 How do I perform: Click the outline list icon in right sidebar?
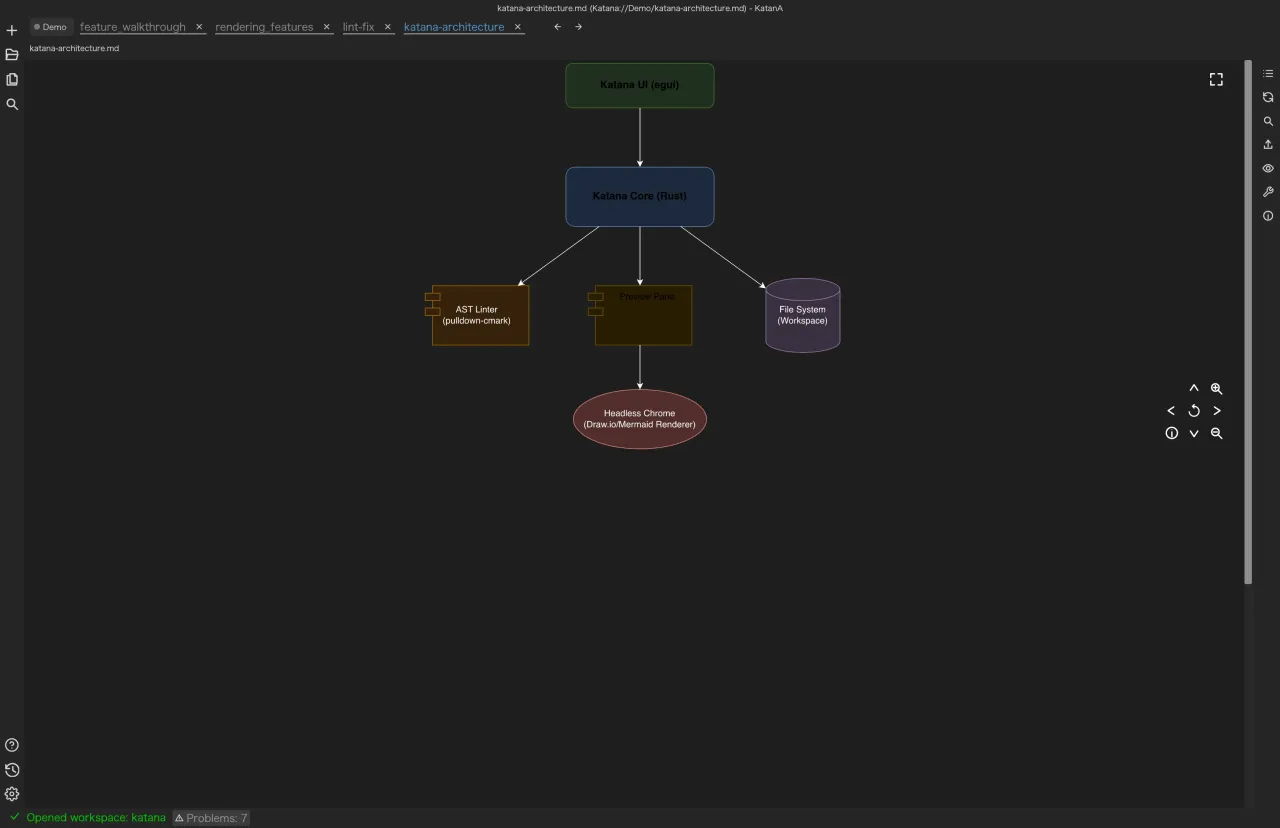[x=1268, y=73]
